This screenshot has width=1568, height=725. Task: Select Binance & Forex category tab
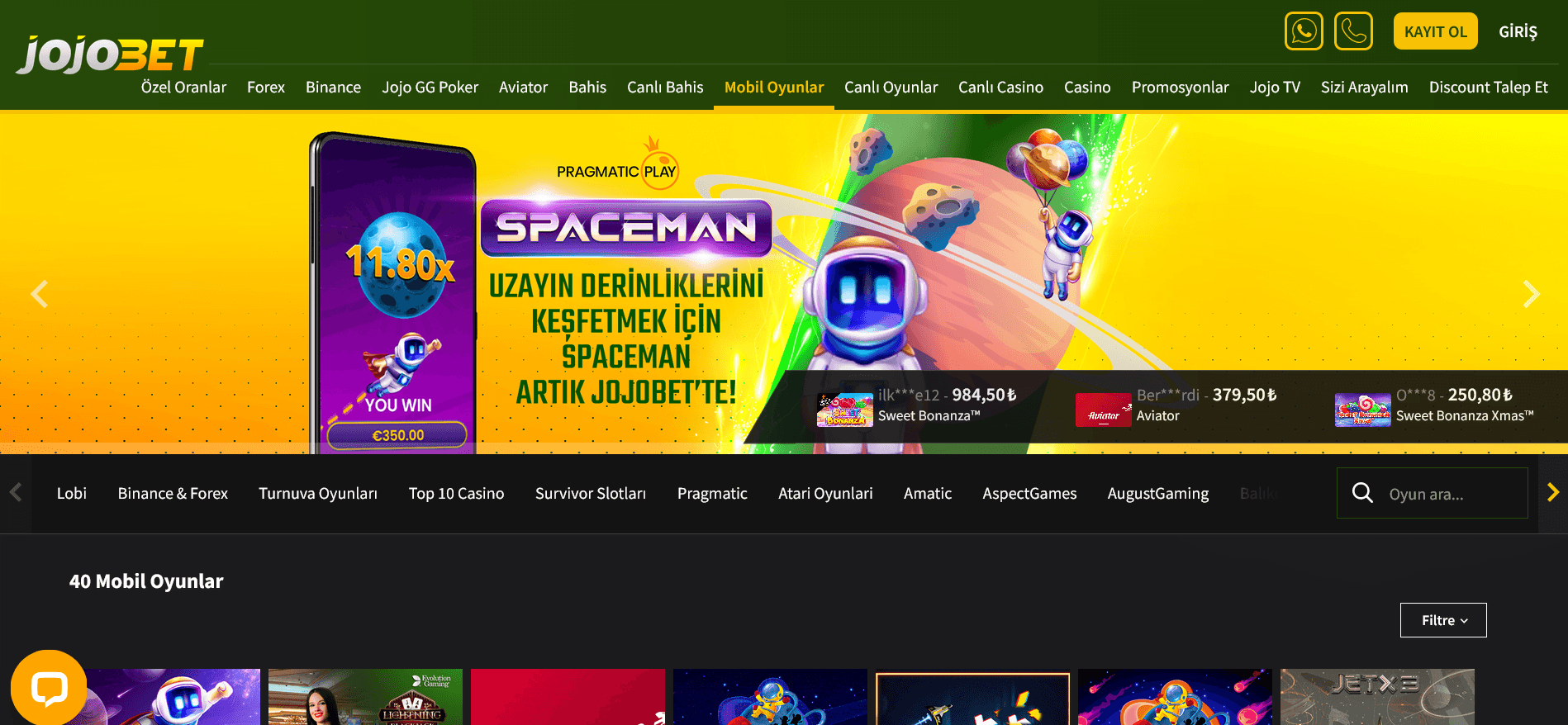pyautogui.click(x=173, y=493)
